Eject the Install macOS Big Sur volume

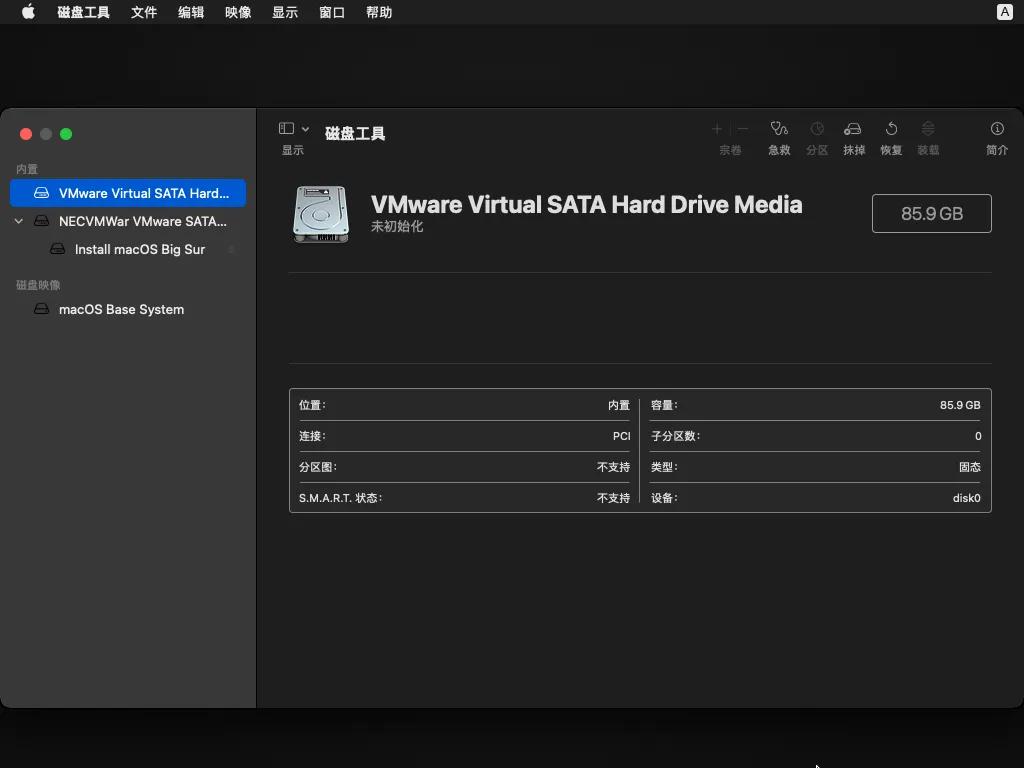[231, 249]
